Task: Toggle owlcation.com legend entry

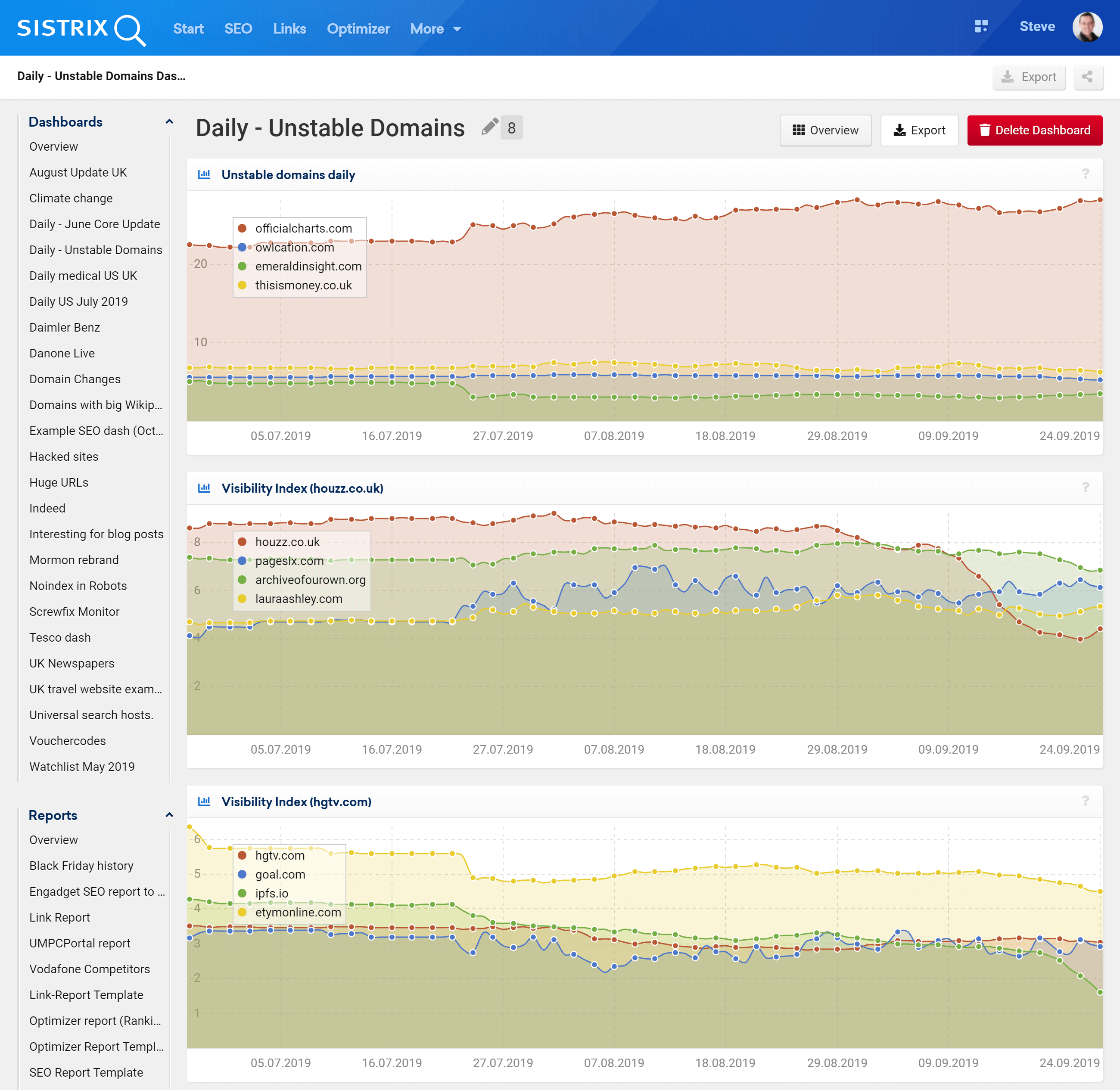Action: (x=286, y=247)
